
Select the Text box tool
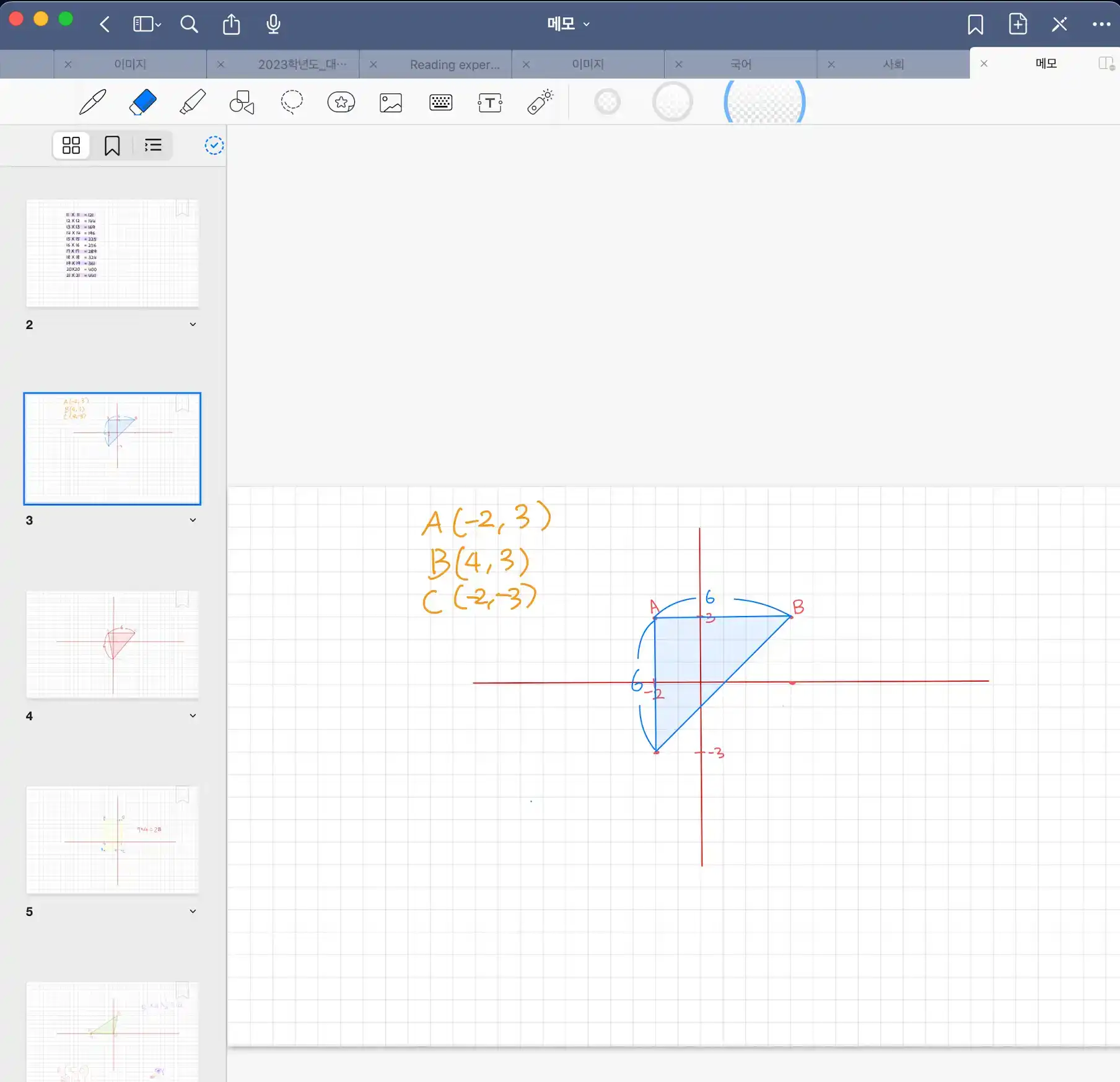(x=490, y=103)
